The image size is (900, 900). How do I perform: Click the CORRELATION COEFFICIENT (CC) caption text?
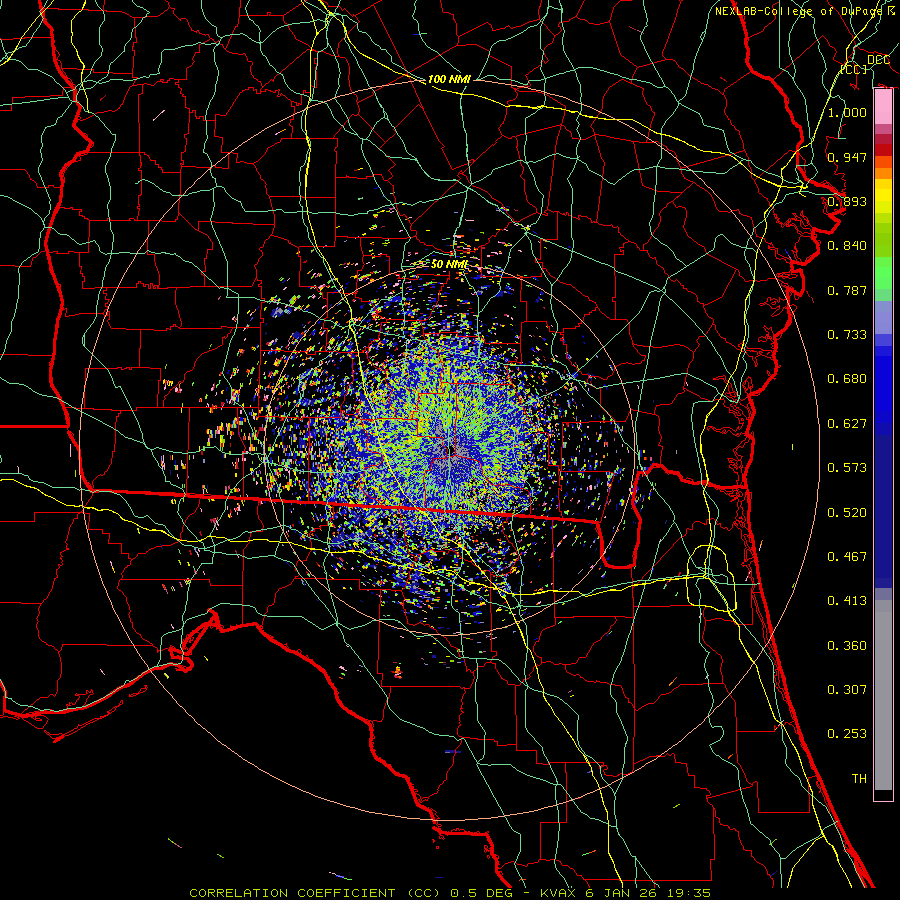(315, 893)
